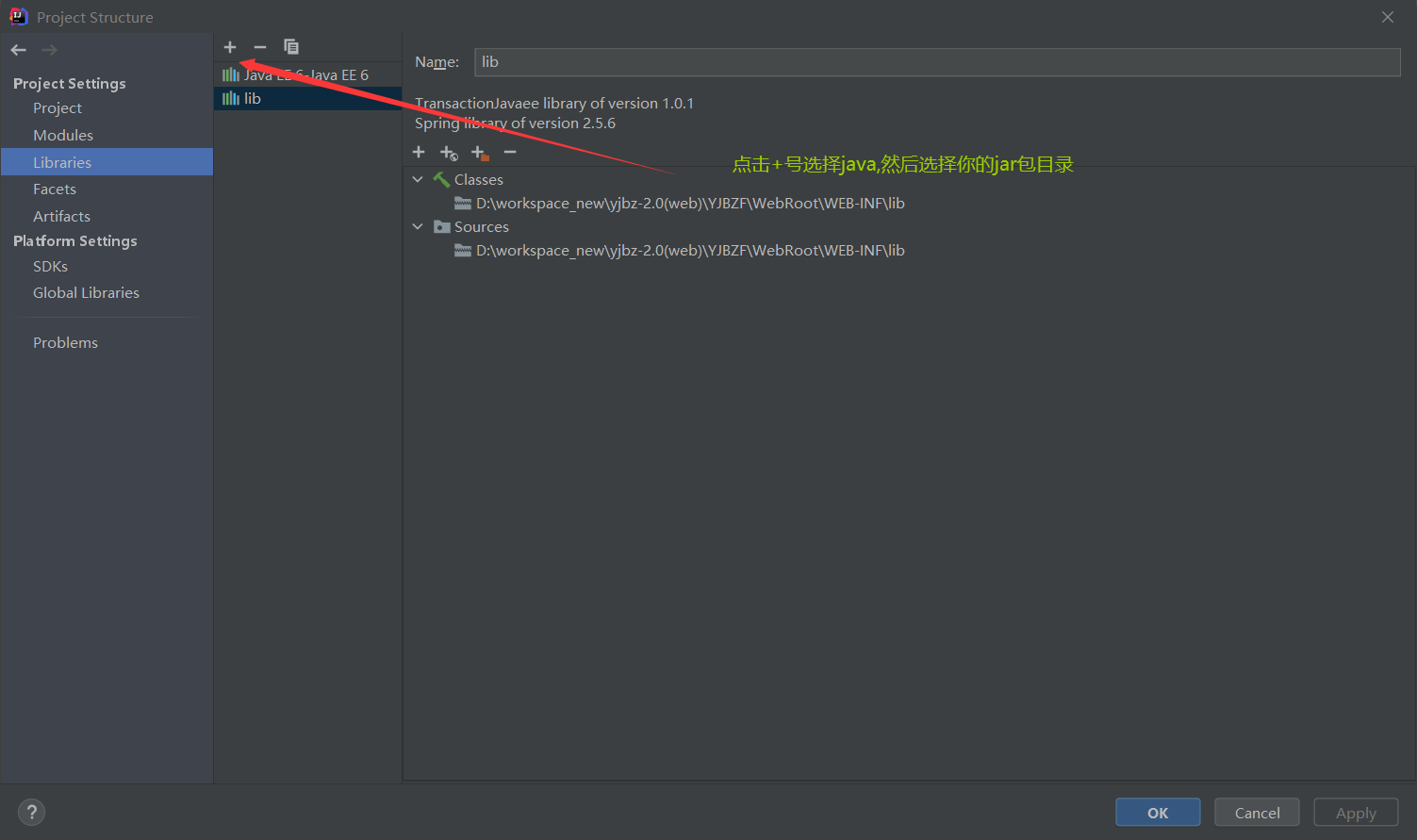Specify documentation URL plus-globe icon
Image resolution: width=1417 pixels, height=840 pixels.
(x=449, y=153)
